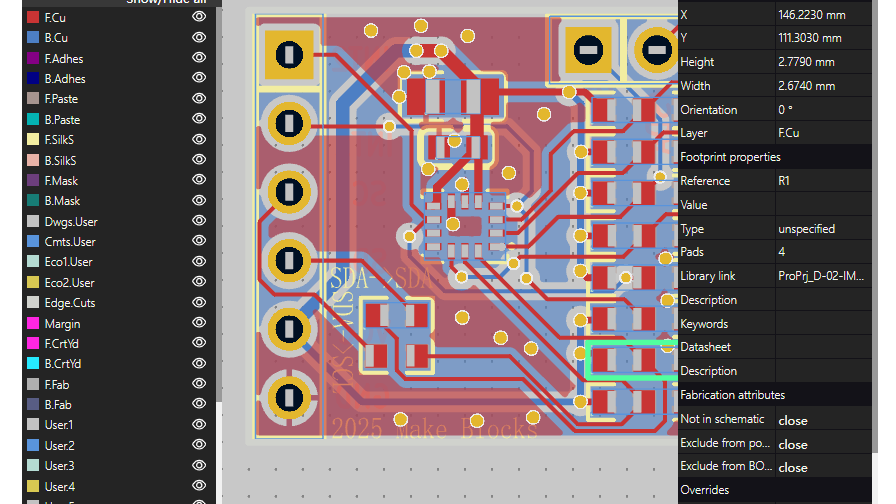Toggle visibility eye for F.Mask layer
896x504 pixels.
coord(199,180)
